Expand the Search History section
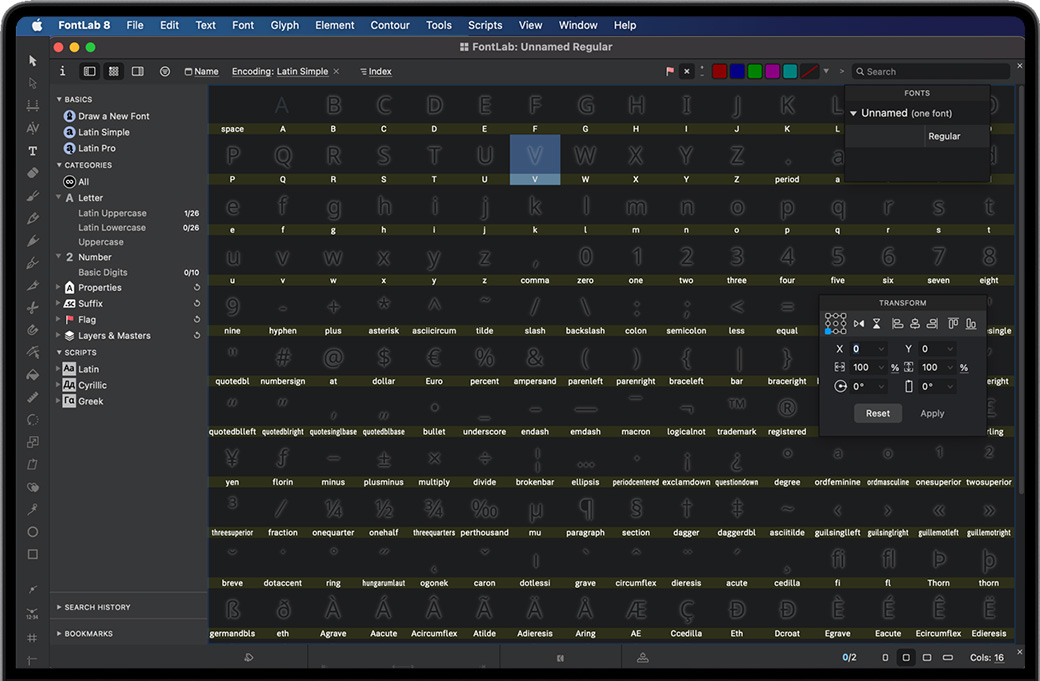Viewport: 1040px width, 681px height. click(x=59, y=607)
